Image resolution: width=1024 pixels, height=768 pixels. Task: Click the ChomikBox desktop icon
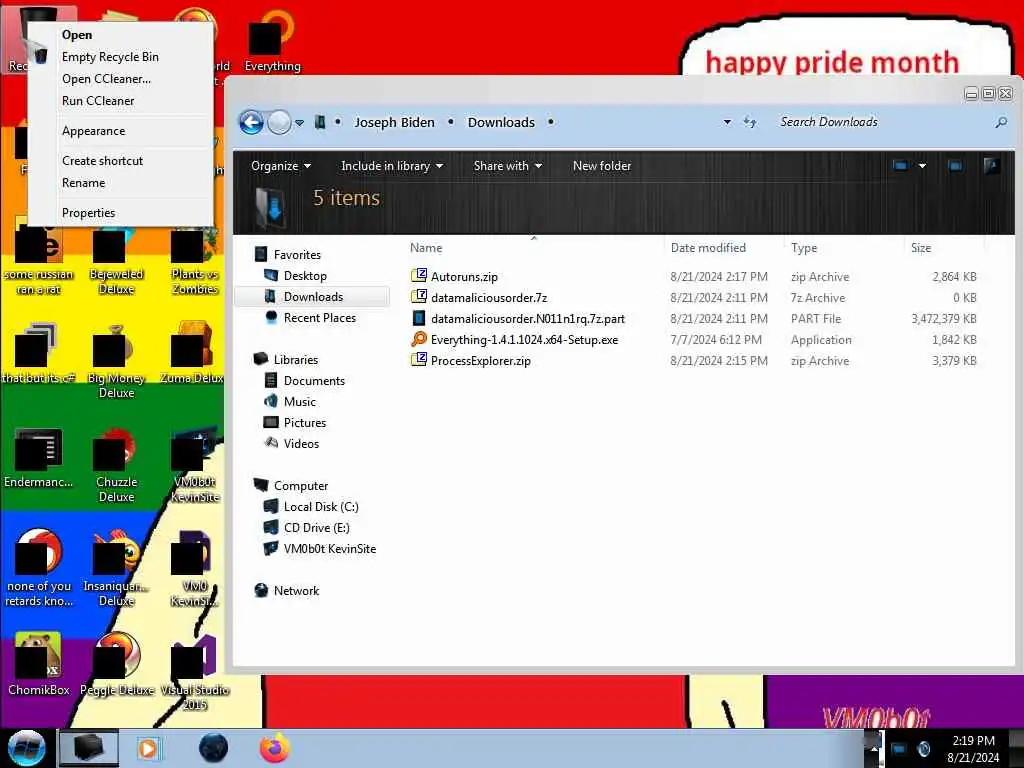(x=38, y=663)
